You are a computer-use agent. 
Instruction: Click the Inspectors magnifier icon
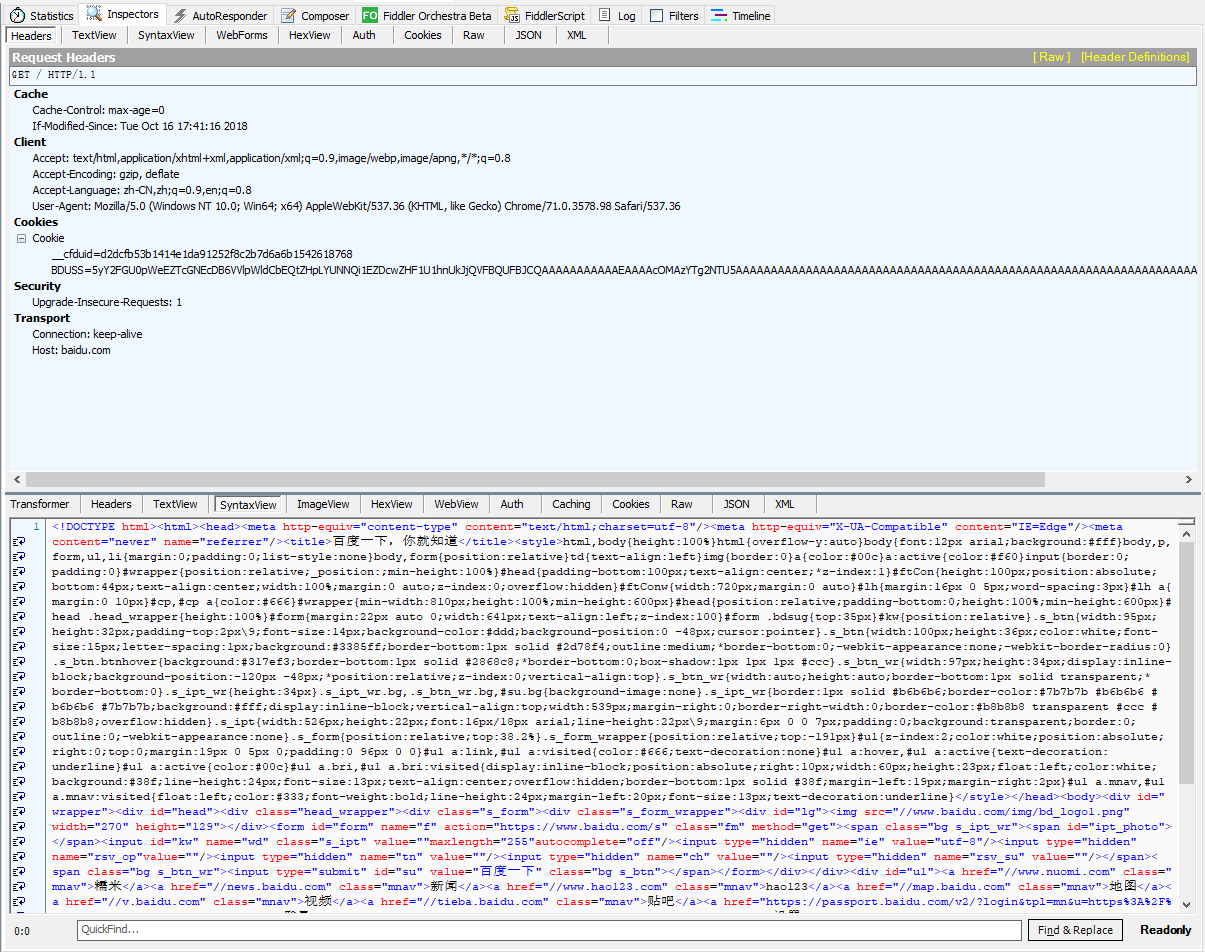[94, 14]
